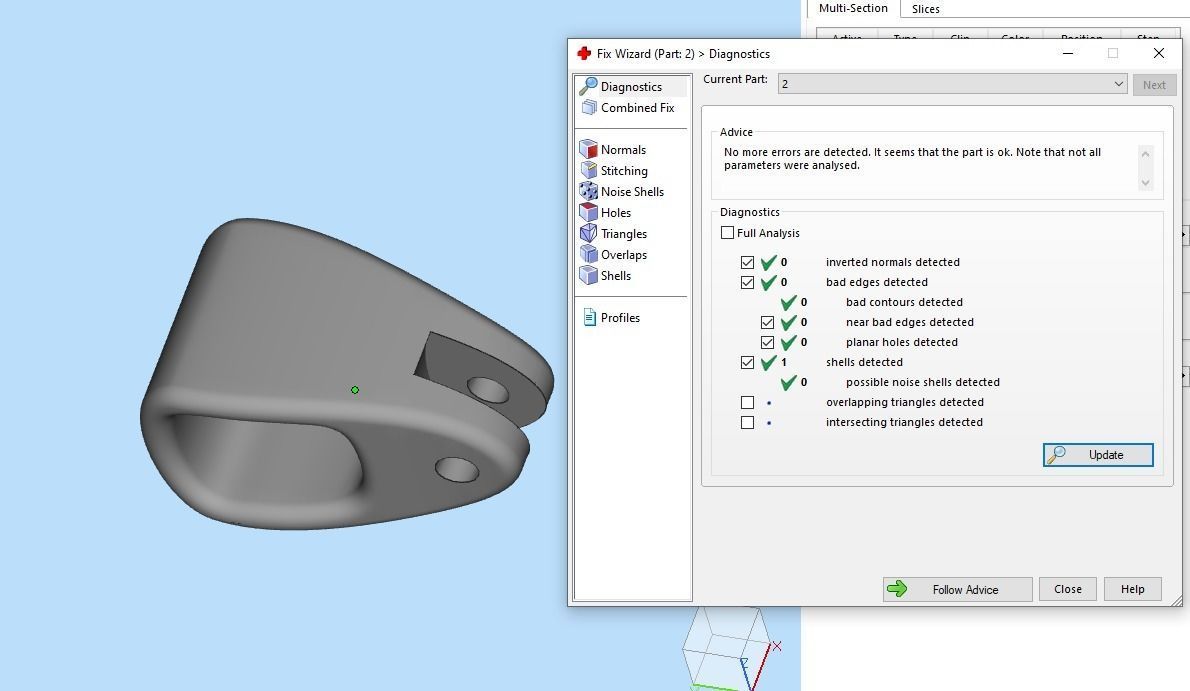This screenshot has width=1190, height=691.
Task: Select Holes label in sidebar
Action: [615, 213]
